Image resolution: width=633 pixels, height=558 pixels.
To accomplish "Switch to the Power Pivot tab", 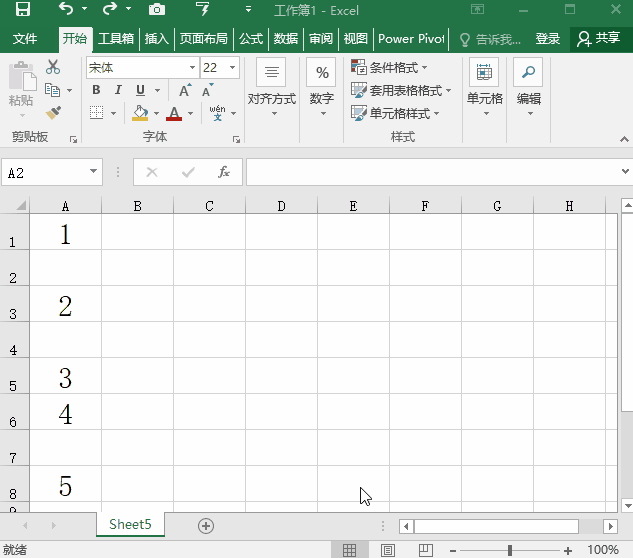I will coord(411,39).
